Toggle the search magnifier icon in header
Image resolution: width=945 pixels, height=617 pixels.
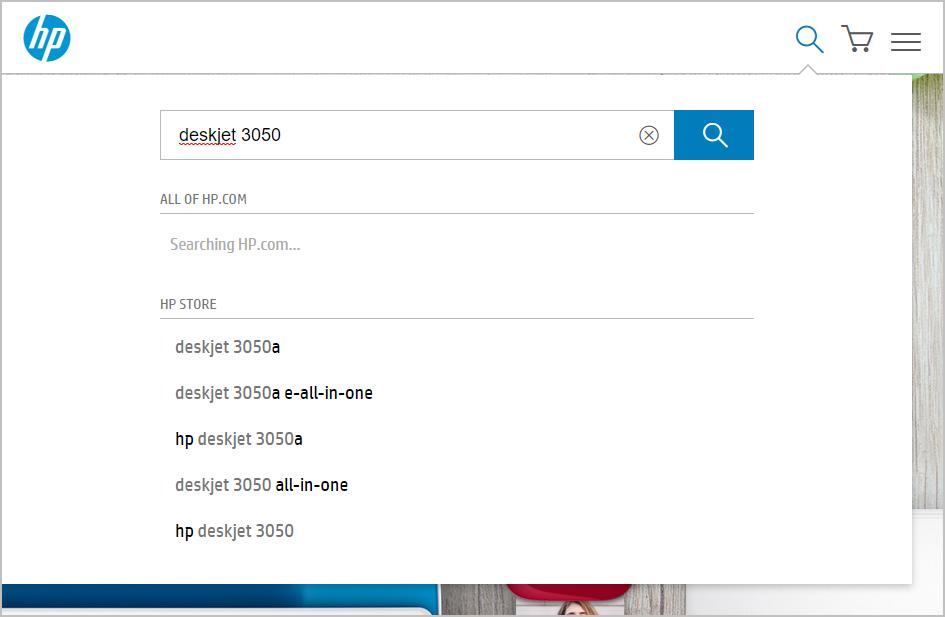pos(809,39)
